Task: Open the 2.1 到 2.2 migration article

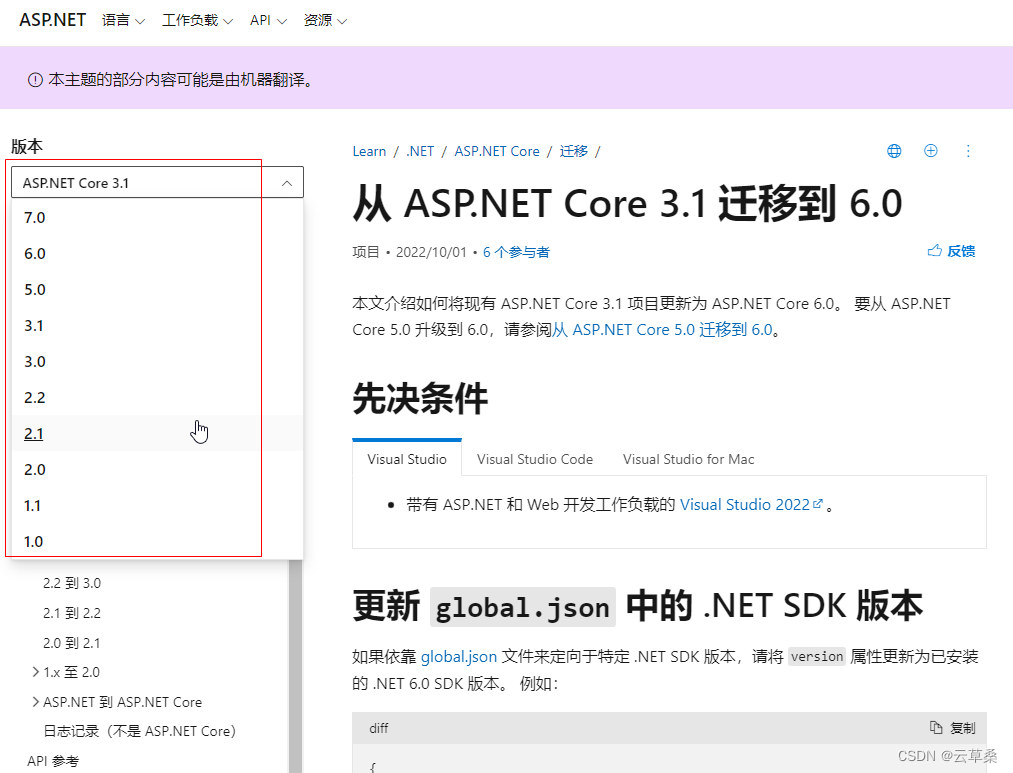Action: [x=72, y=613]
